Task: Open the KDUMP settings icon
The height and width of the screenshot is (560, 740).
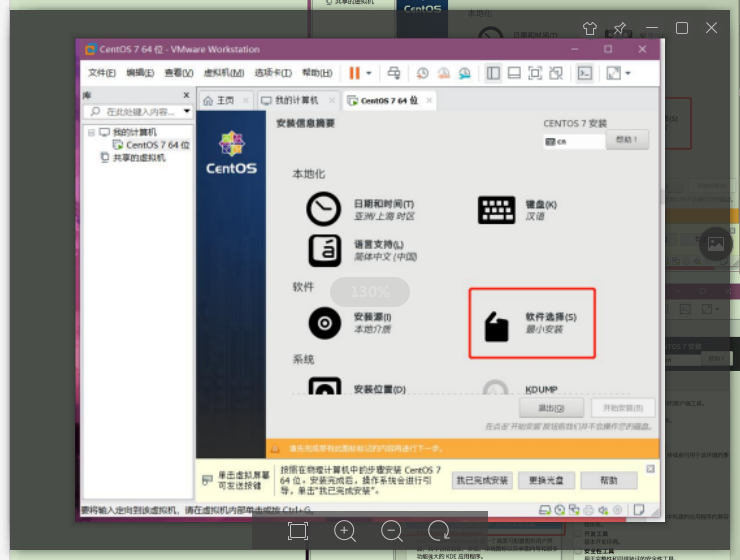Action: [496, 387]
